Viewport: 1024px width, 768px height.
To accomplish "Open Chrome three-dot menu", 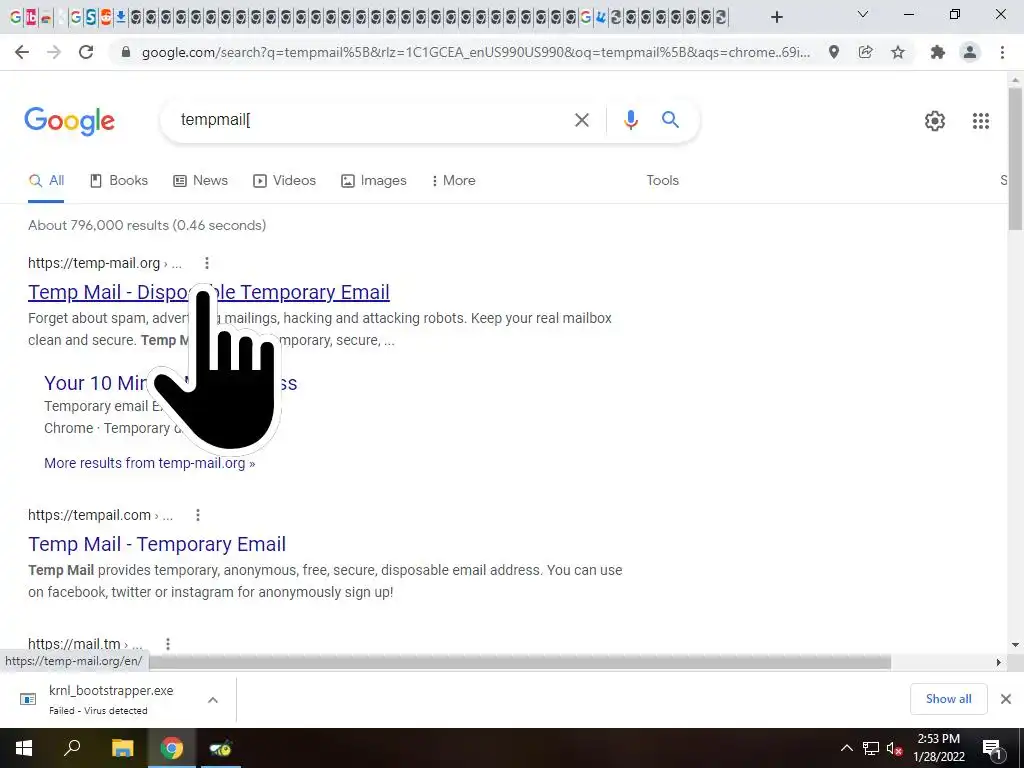I will point(1002,52).
